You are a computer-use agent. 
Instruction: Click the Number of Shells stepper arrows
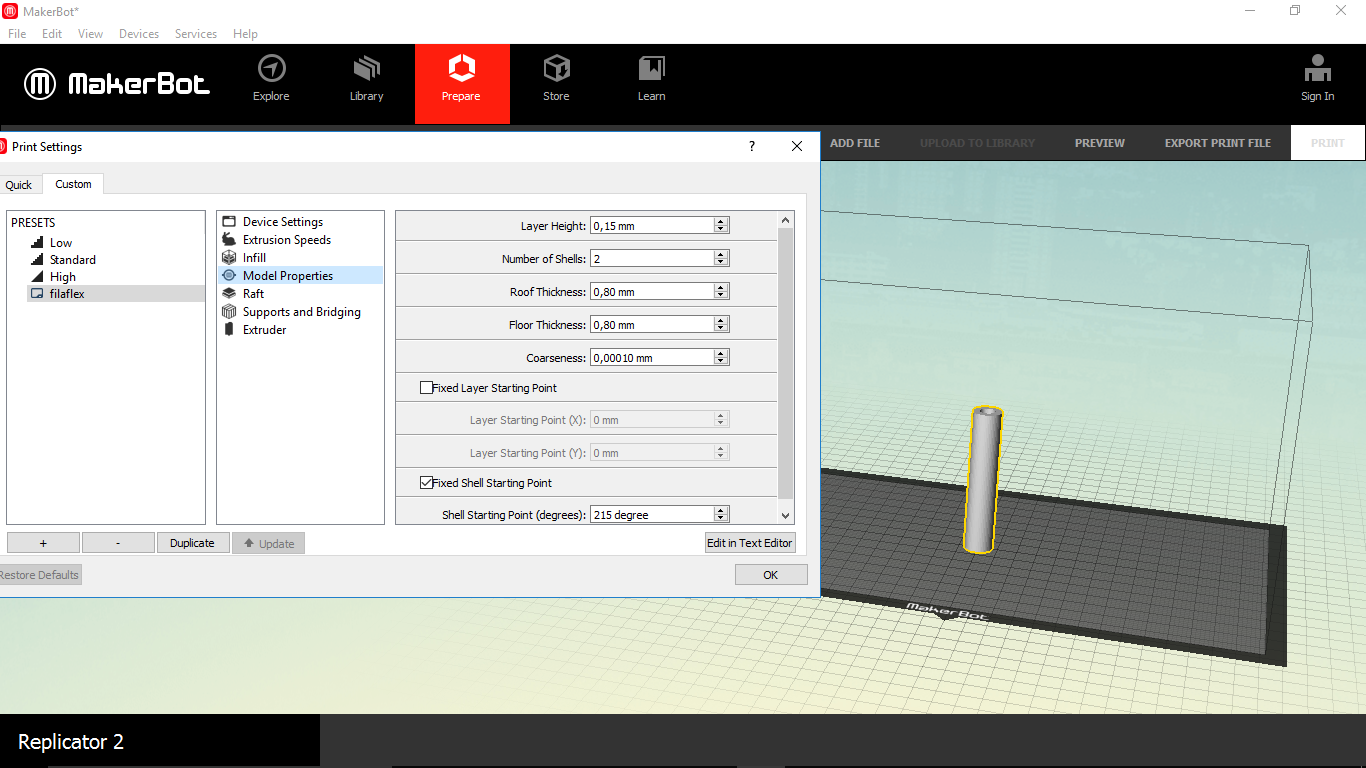(721, 259)
